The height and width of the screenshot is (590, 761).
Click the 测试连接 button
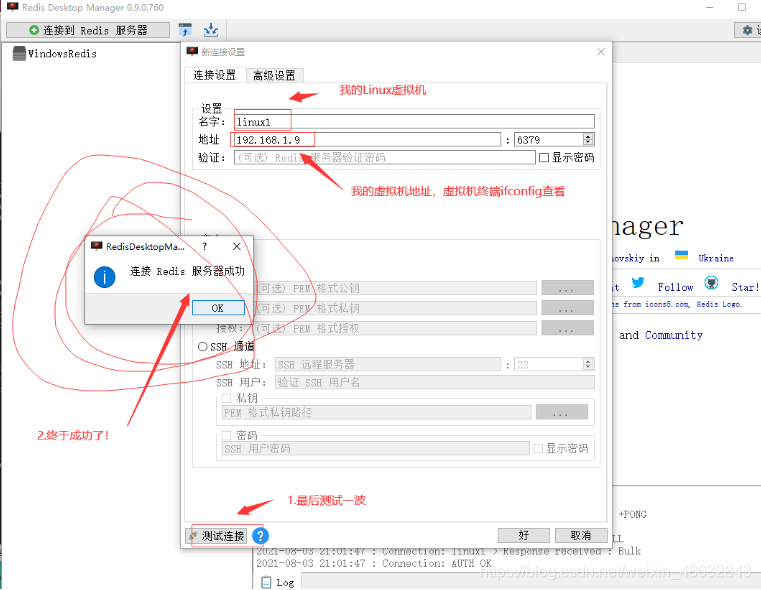point(216,536)
